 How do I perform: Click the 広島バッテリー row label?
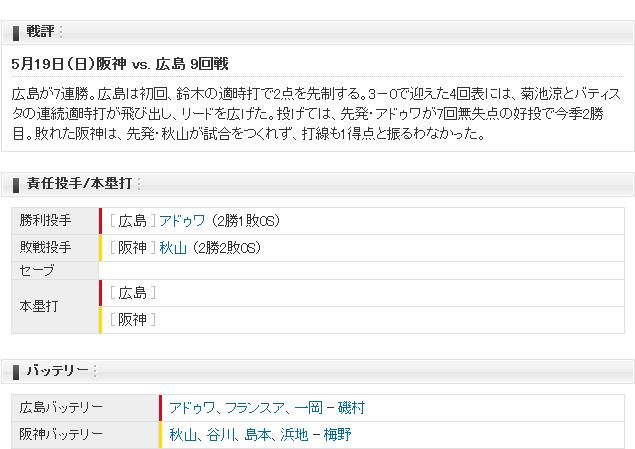(61, 408)
